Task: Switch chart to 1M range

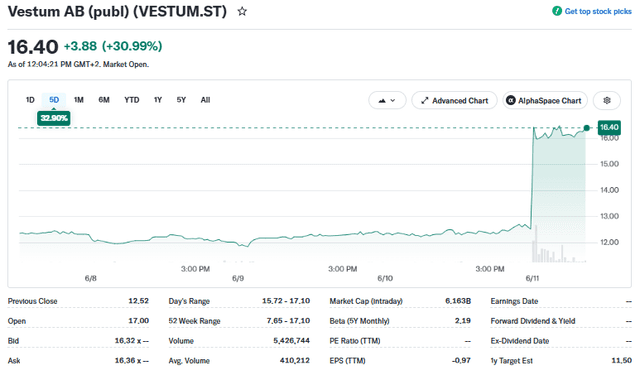Action: coord(79,100)
